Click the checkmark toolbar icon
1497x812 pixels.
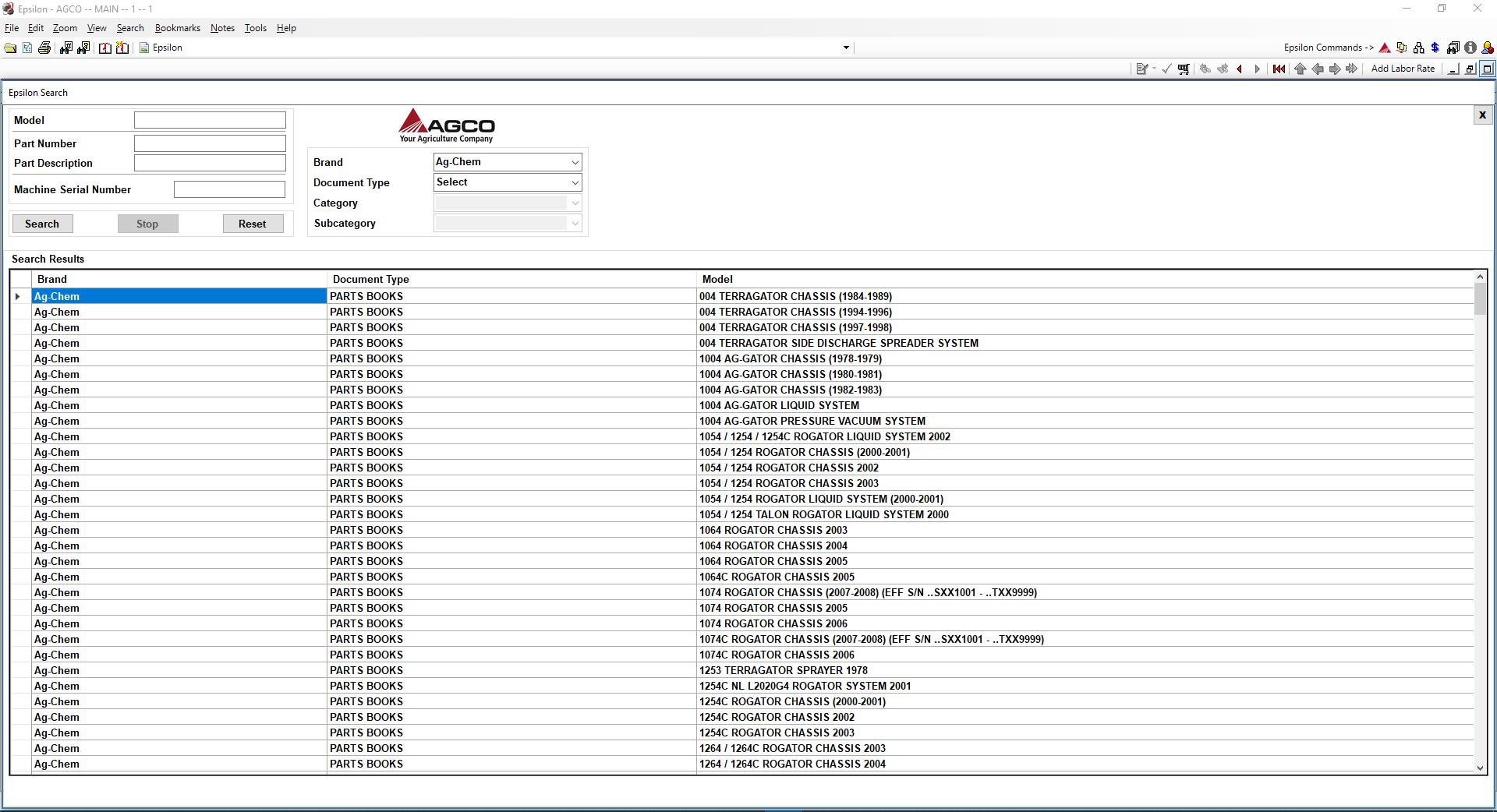(x=1166, y=69)
